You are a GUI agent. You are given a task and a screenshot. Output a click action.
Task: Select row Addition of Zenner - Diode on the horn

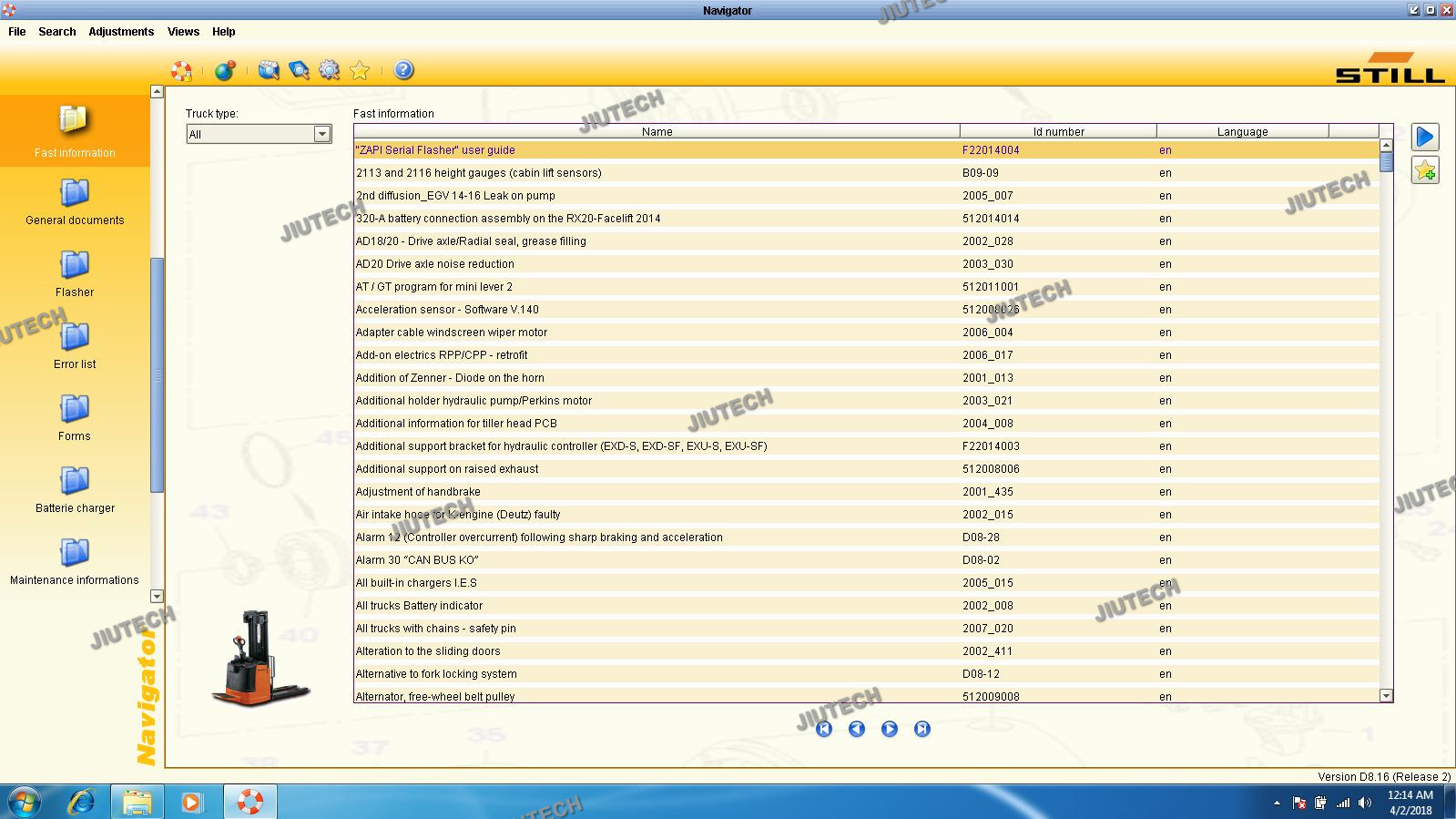pyautogui.click(x=867, y=378)
